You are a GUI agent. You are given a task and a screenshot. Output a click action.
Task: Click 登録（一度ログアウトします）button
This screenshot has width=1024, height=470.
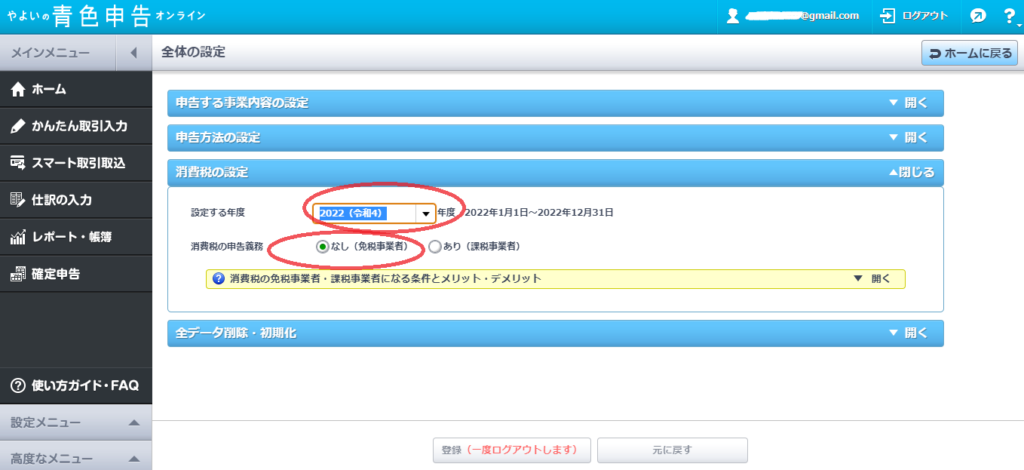[x=511, y=450]
